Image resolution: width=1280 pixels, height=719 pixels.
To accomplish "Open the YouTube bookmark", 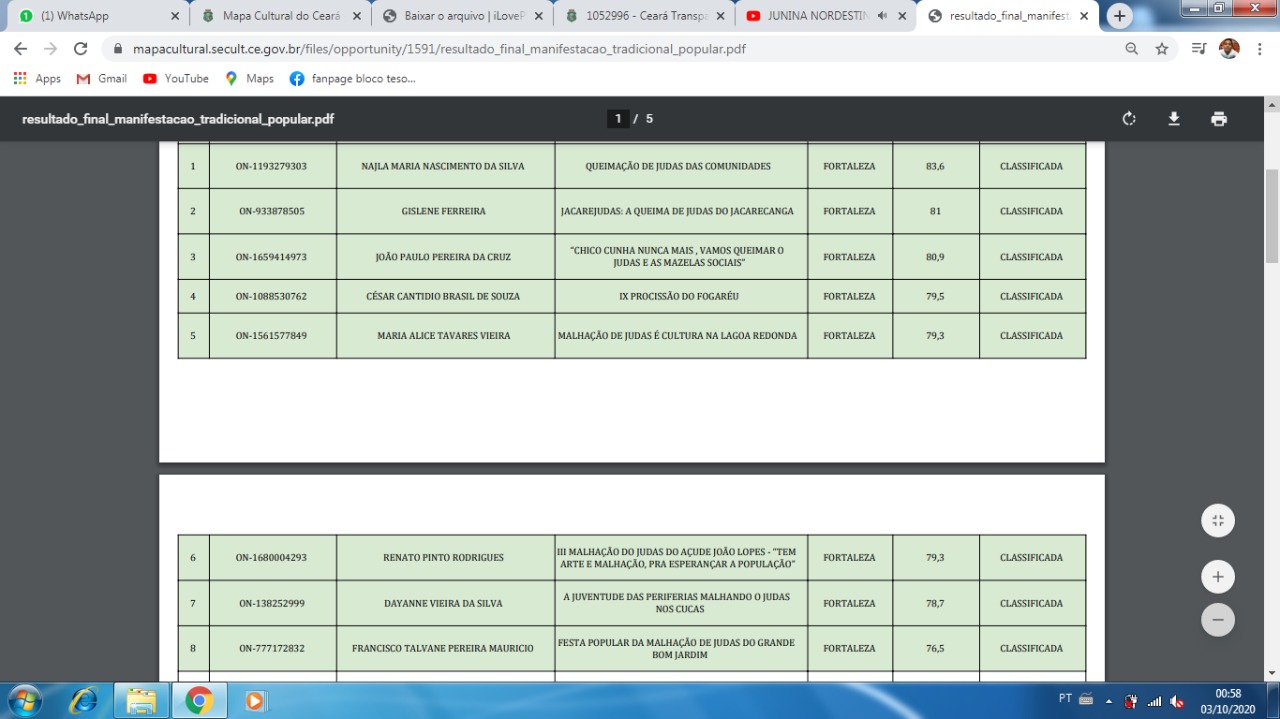I will click(176, 78).
